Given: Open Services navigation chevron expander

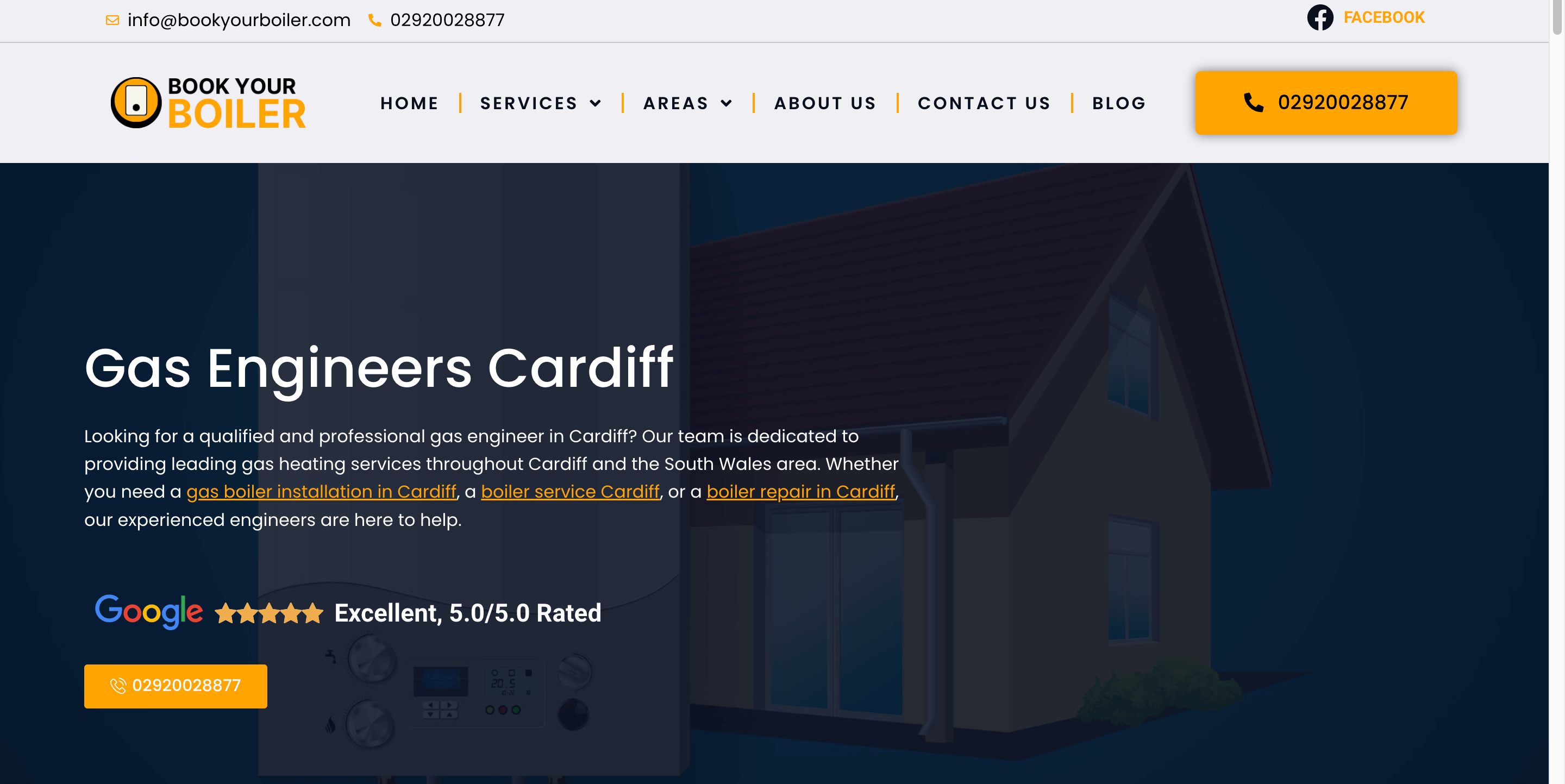Looking at the screenshot, I should click(x=596, y=102).
